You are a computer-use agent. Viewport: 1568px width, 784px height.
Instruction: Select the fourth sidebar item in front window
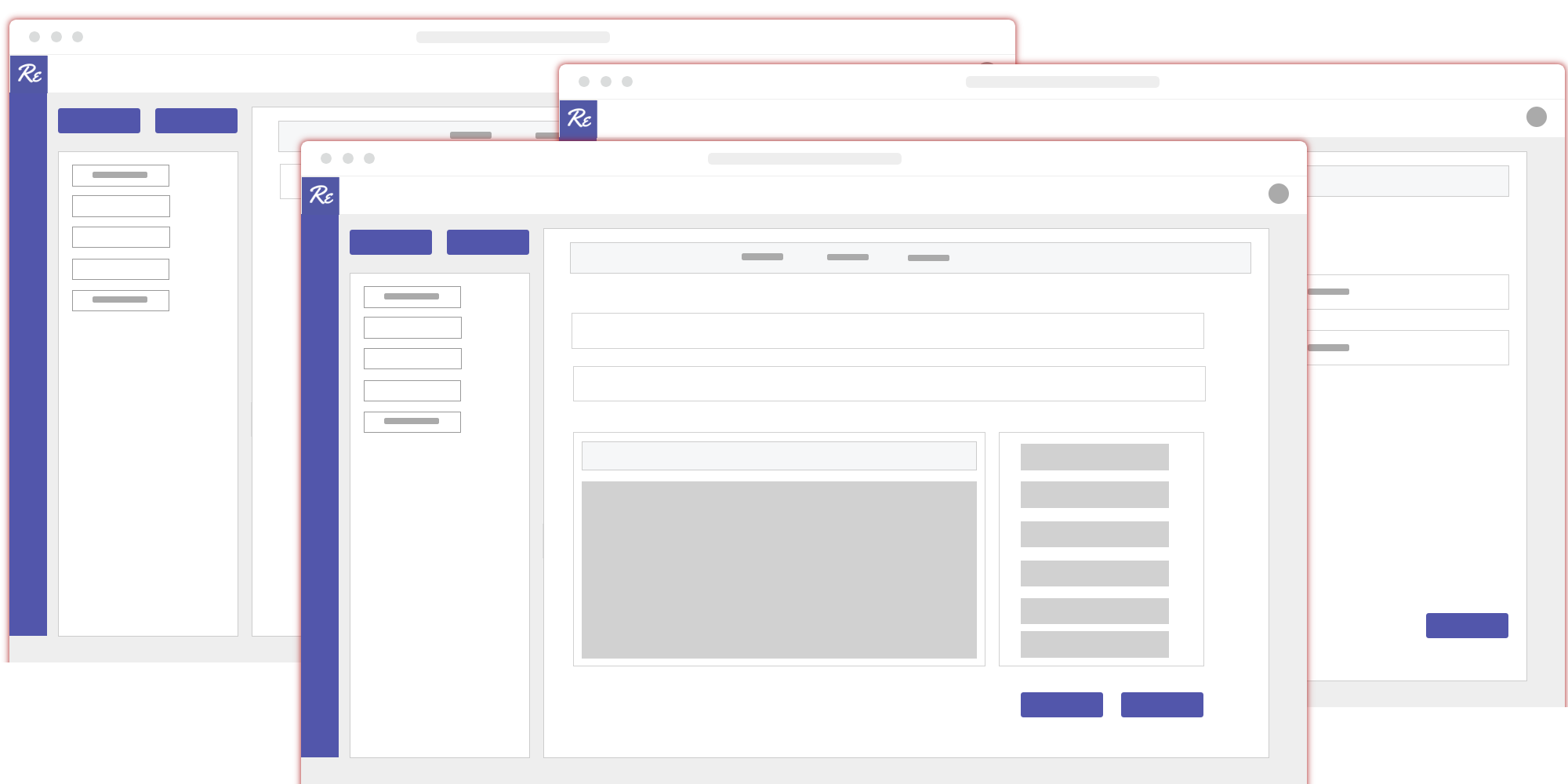point(412,391)
